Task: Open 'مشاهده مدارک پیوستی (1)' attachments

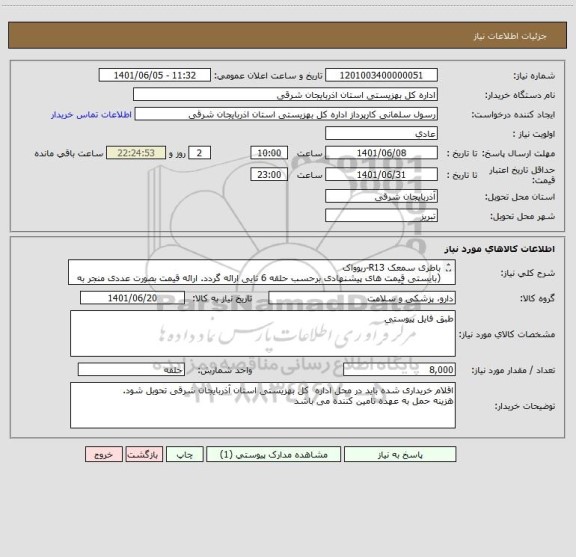Action: pyautogui.click(x=274, y=454)
